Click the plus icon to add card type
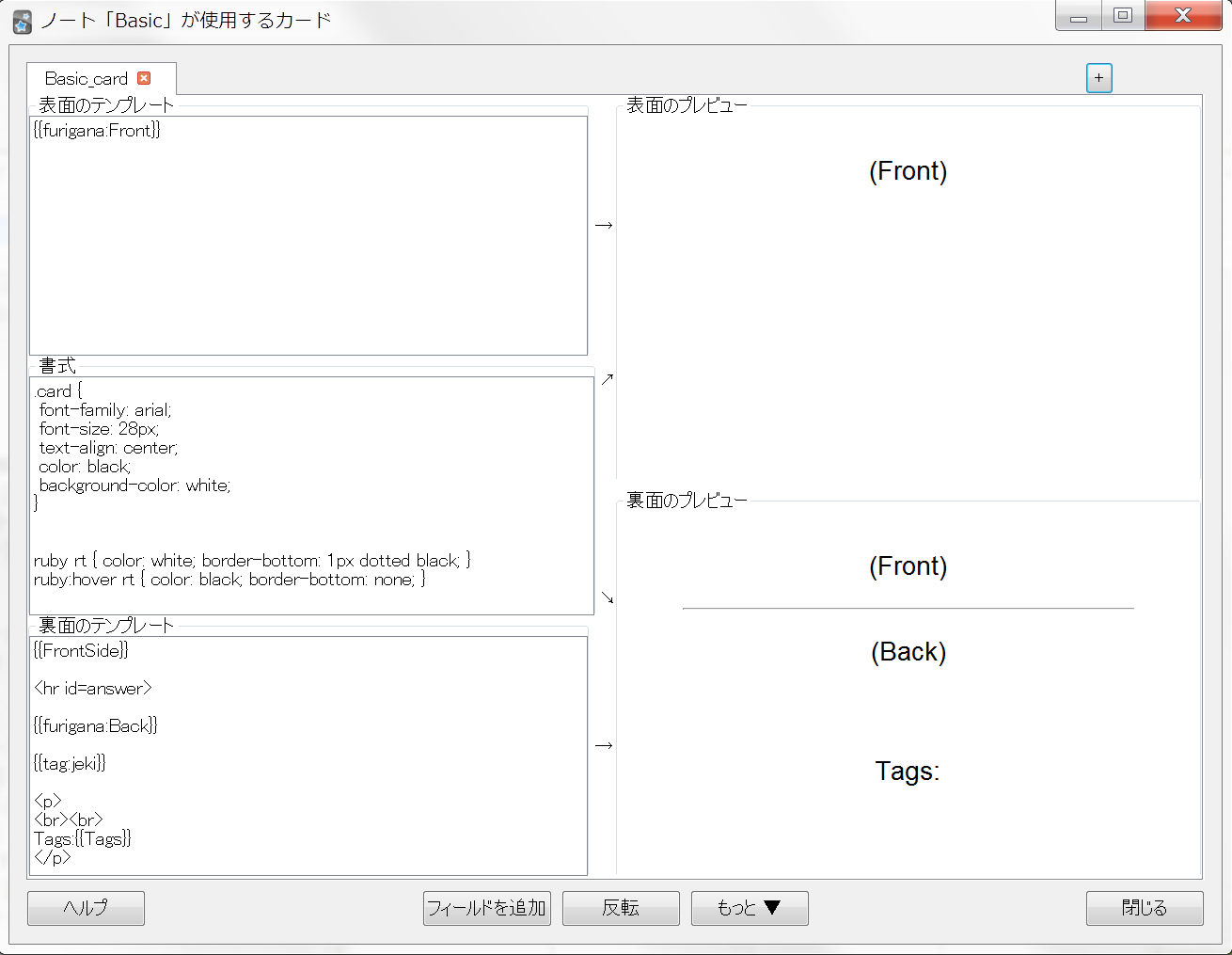Image resolution: width=1232 pixels, height=955 pixels. point(1098,78)
